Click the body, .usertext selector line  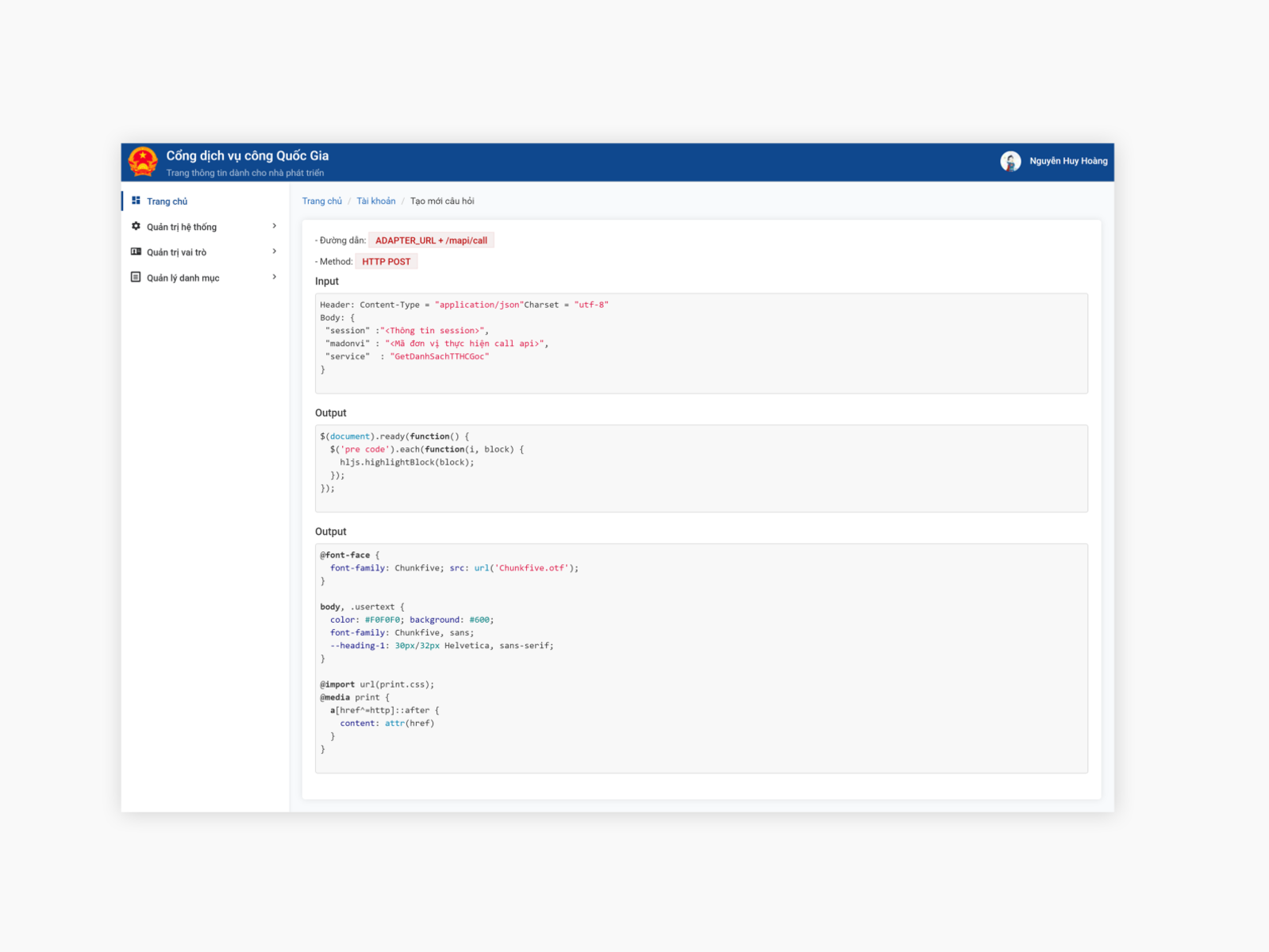pos(362,607)
